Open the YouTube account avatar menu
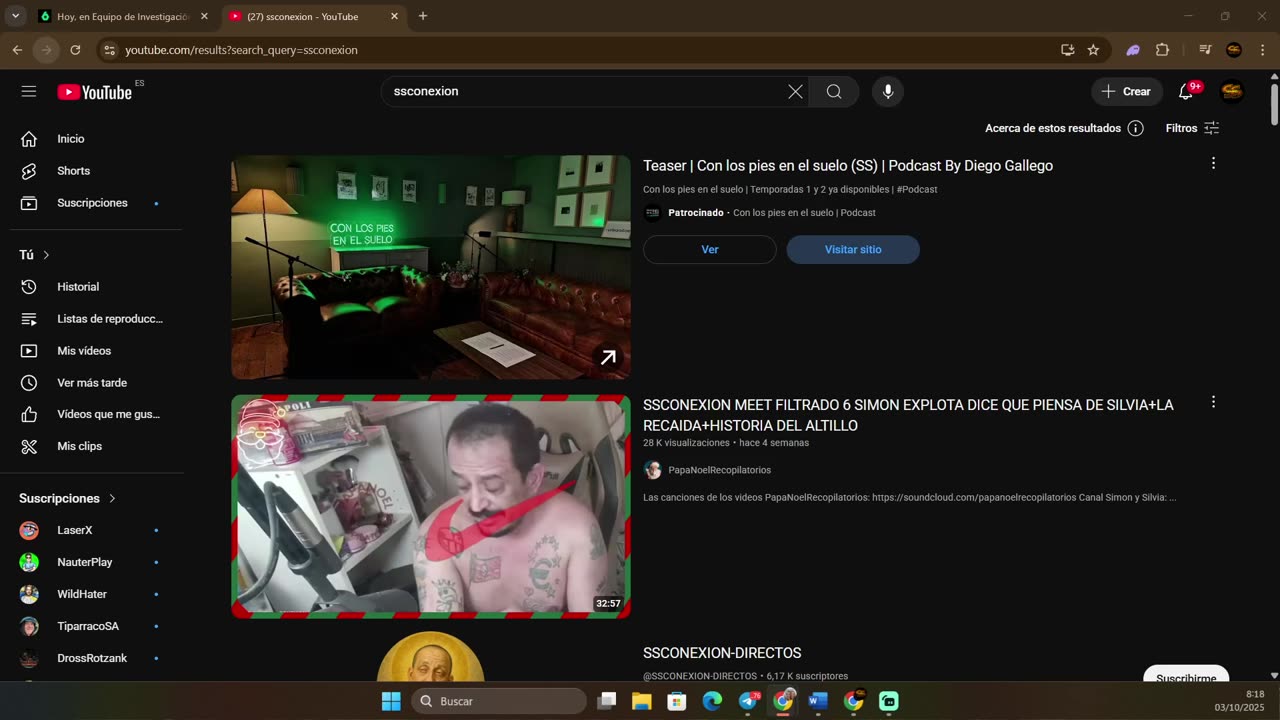This screenshot has width=1280, height=720. [x=1232, y=91]
